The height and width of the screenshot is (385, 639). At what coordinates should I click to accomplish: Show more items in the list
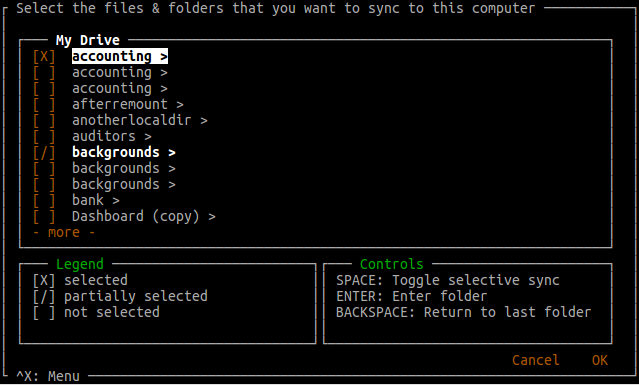tap(64, 233)
